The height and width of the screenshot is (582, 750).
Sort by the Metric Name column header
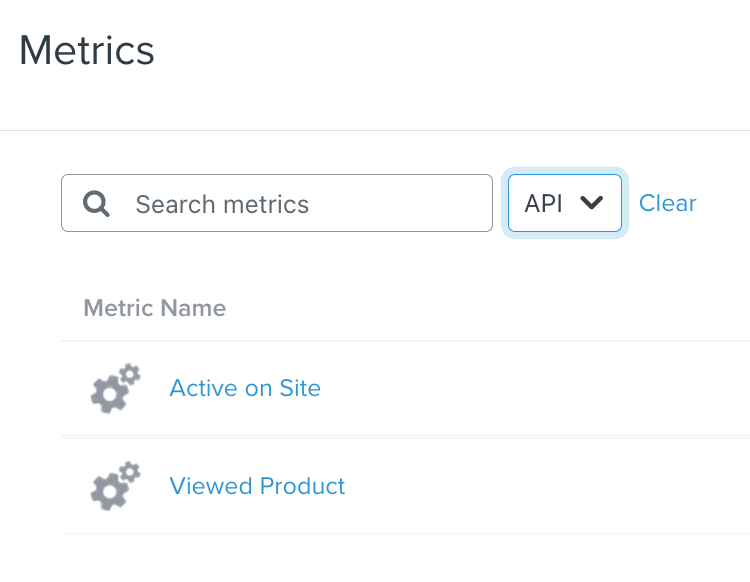coord(154,308)
